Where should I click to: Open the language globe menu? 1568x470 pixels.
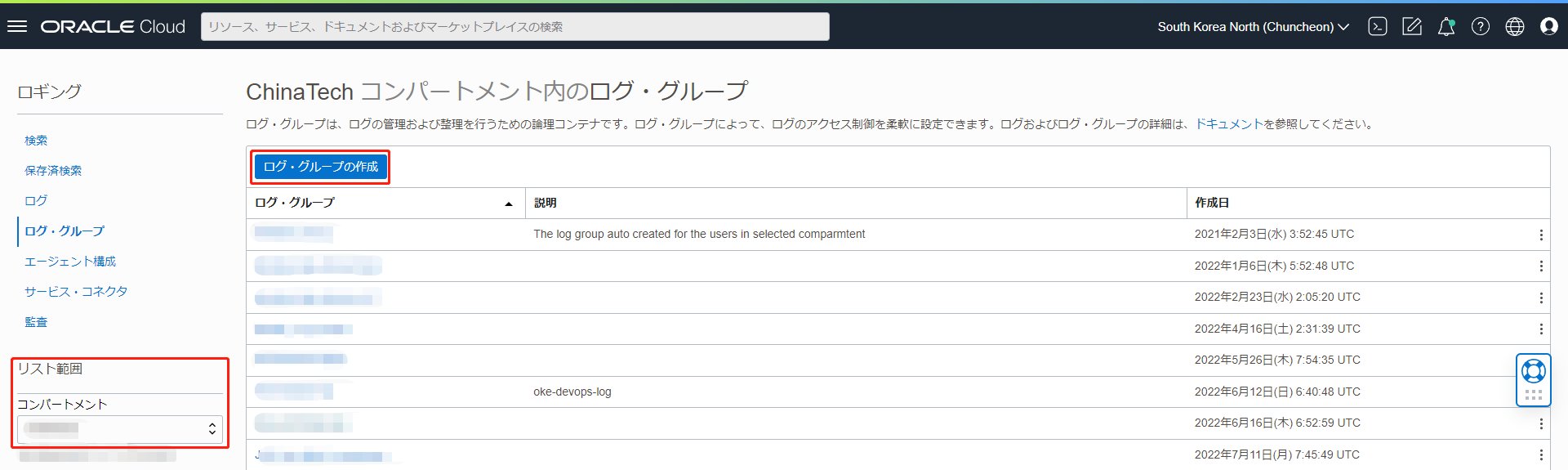click(1515, 26)
